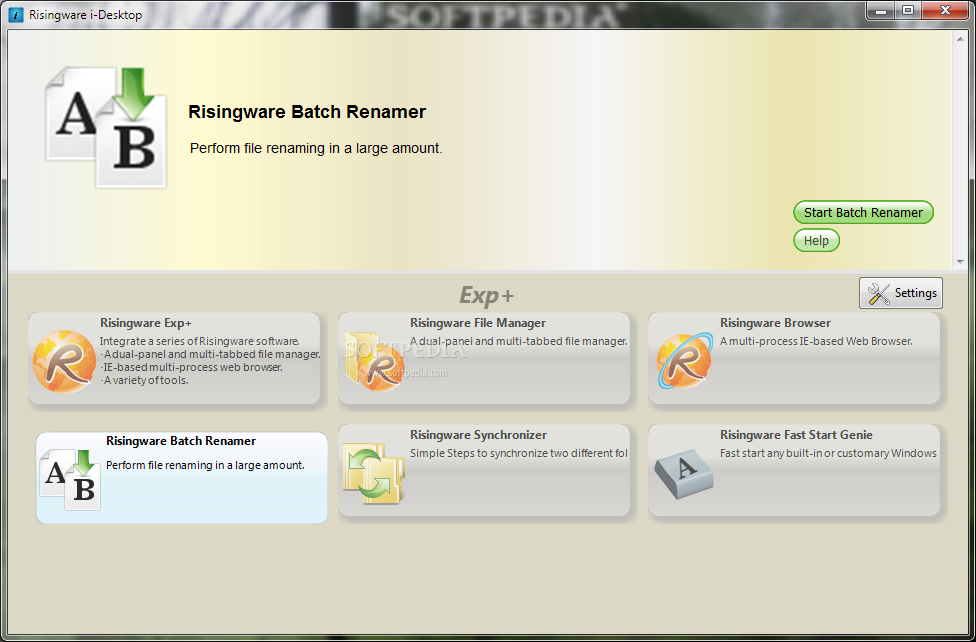The image size is (976, 642).
Task: Click the Fast Start Genie key icon
Action: click(684, 474)
